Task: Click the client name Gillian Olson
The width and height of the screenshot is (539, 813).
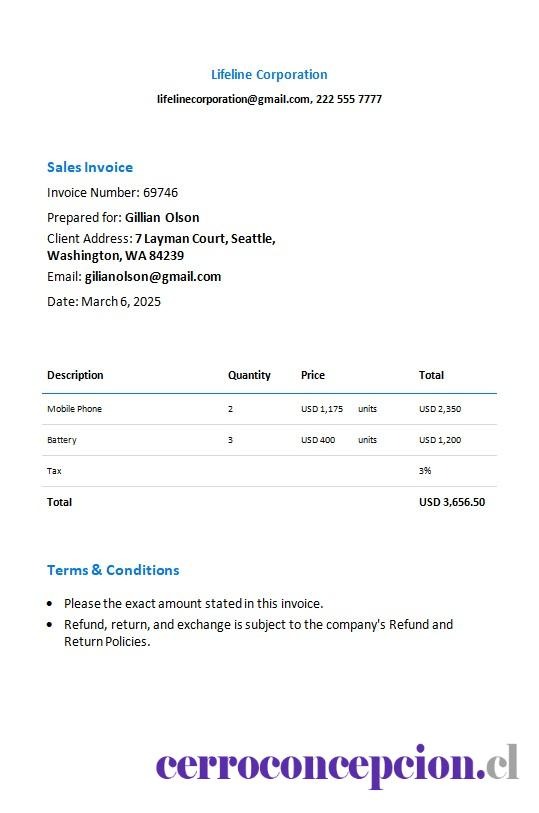Action: (162, 218)
